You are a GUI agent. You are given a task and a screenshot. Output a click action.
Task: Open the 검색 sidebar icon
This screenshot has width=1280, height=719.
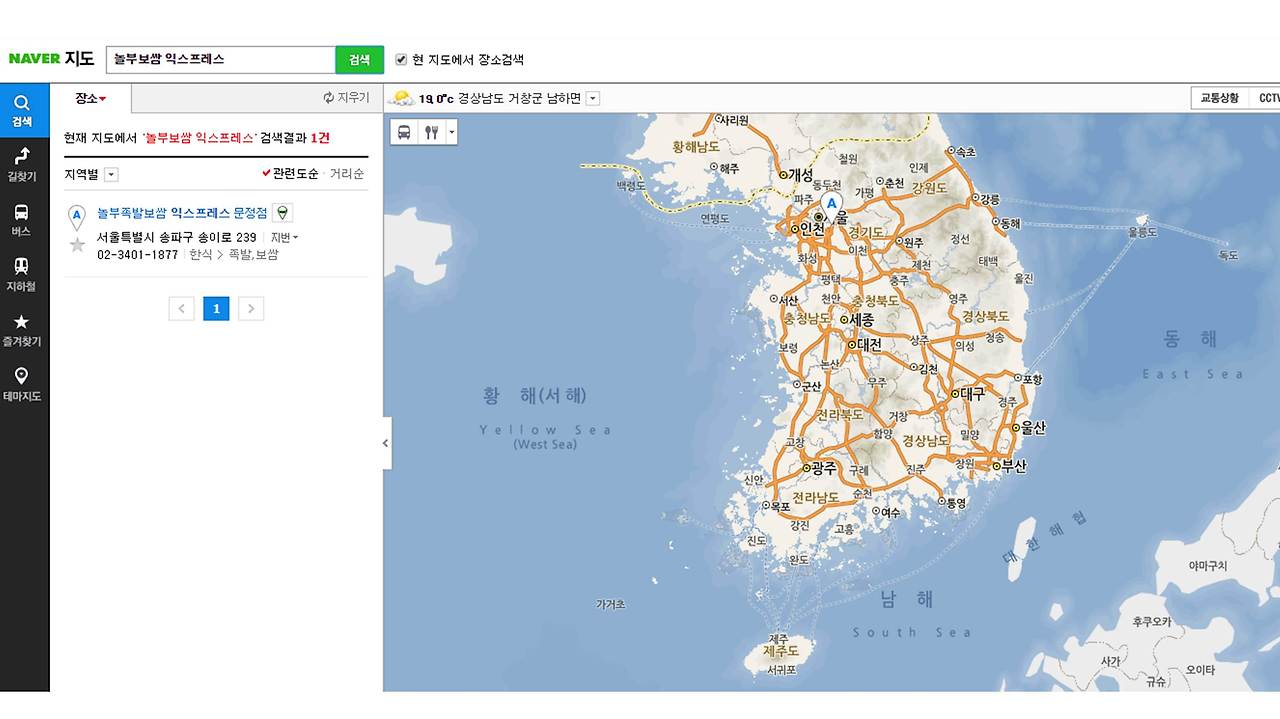(22, 110)
